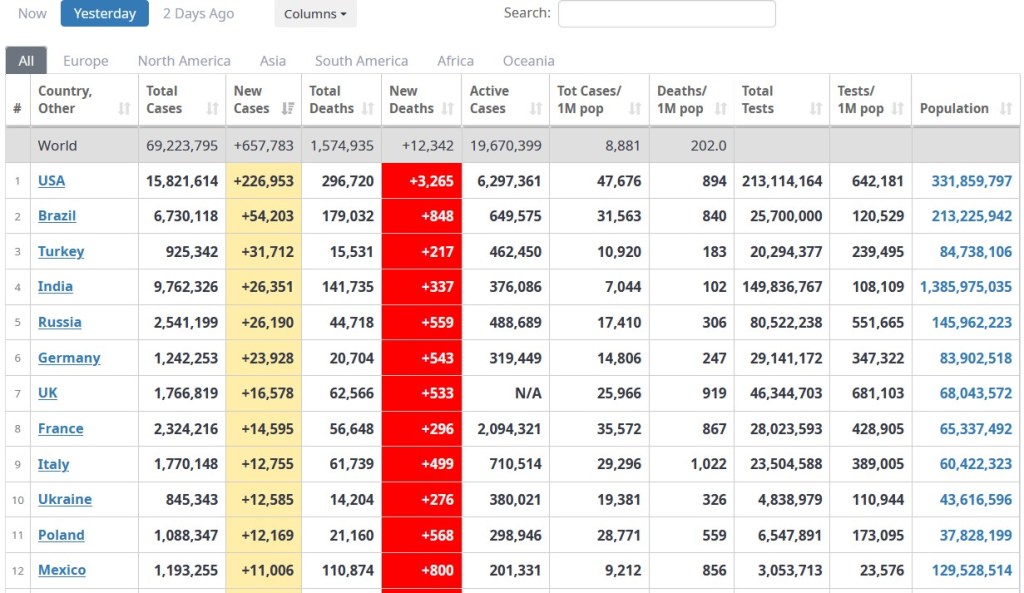Sort by Total Deaths using sort arrows
The height and width of the screenshot is (593, 1024).
[368, 109]
